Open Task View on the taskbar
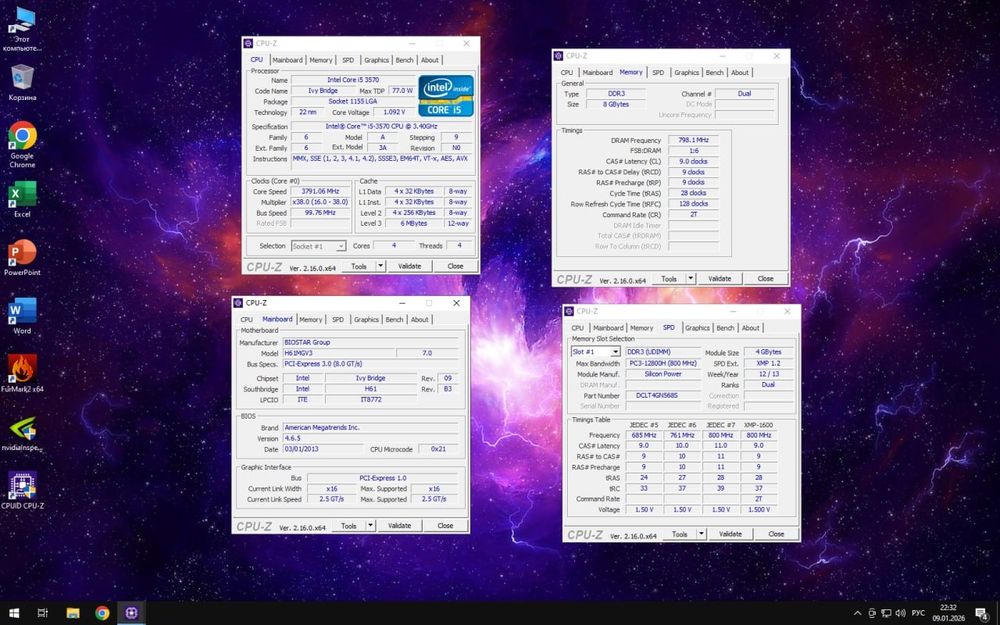The width and height of the screenshot is (1000, 625). (x=43, y=613)
